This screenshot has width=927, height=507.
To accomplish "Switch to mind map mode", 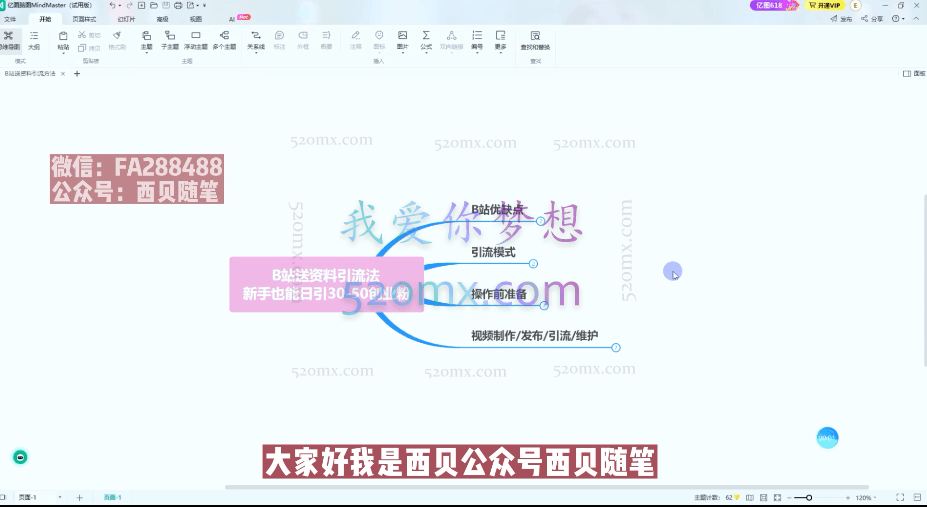I will point(9,40).
